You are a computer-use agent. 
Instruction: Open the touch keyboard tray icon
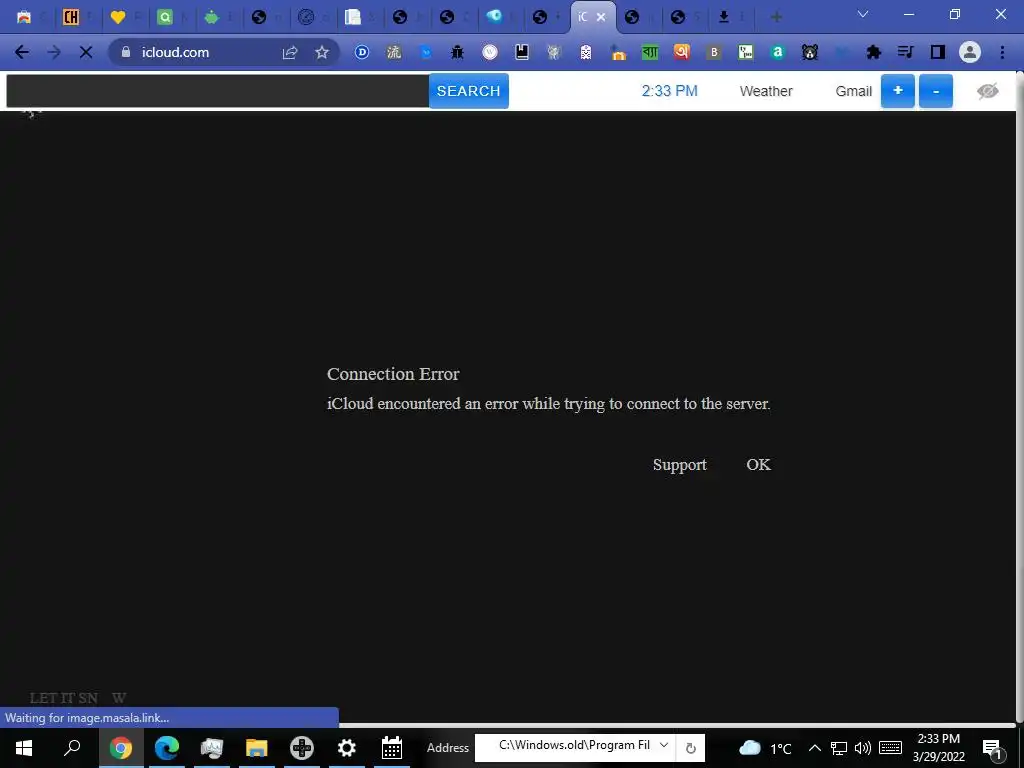point(890,748)
